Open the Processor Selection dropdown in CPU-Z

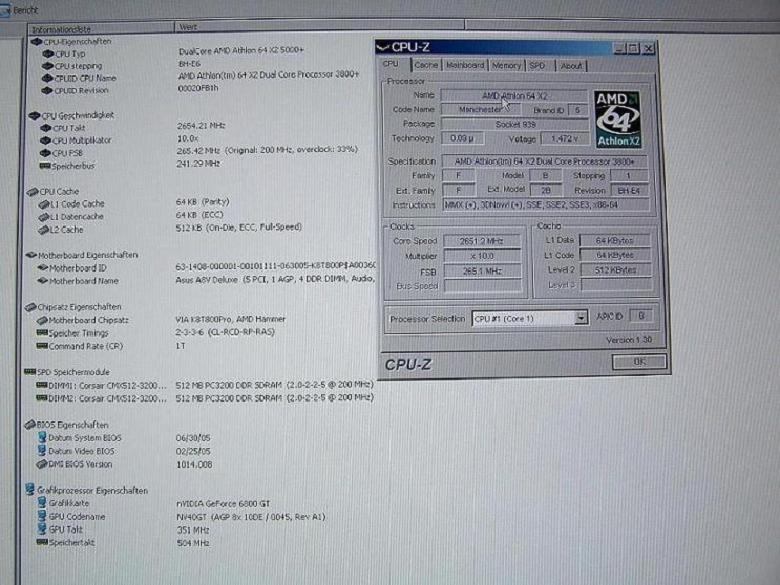[581, 318]
